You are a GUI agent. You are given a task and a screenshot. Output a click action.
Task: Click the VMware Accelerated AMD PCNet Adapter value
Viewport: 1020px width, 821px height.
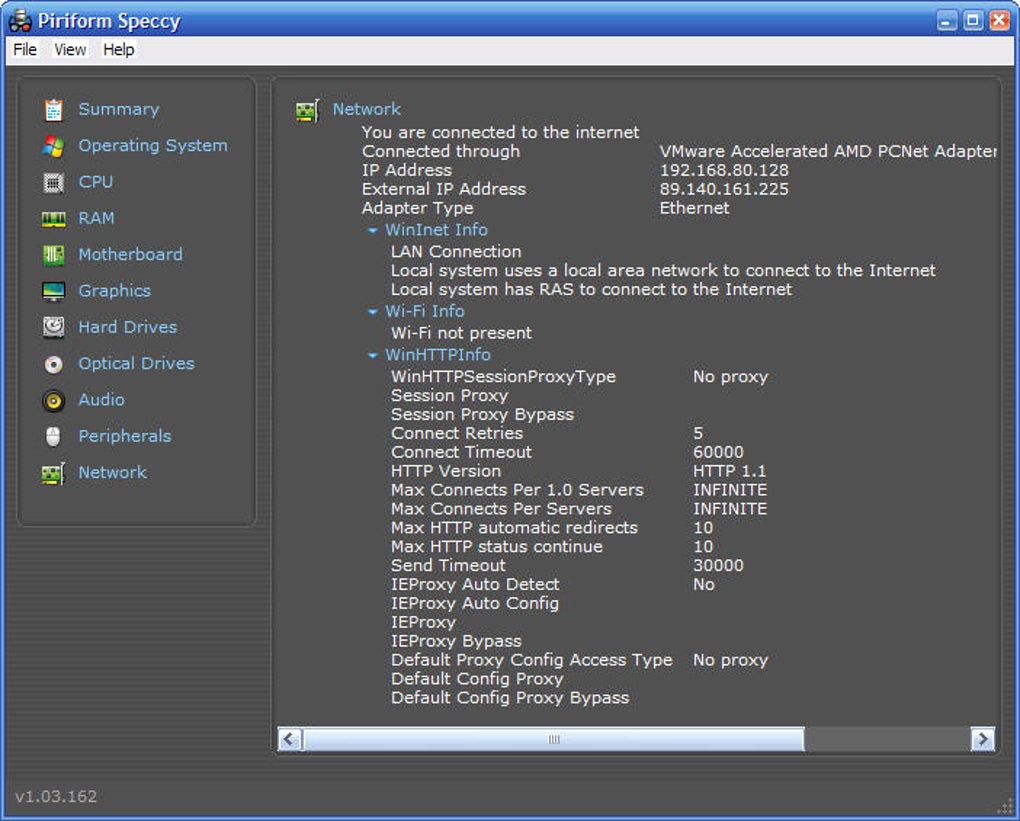tap(827, 152)
